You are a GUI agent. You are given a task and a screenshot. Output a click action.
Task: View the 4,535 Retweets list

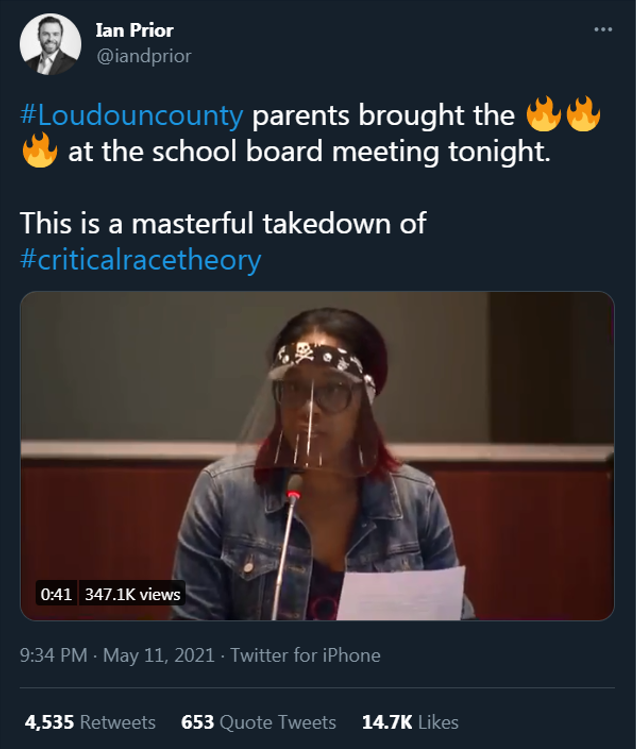[90, 721]
